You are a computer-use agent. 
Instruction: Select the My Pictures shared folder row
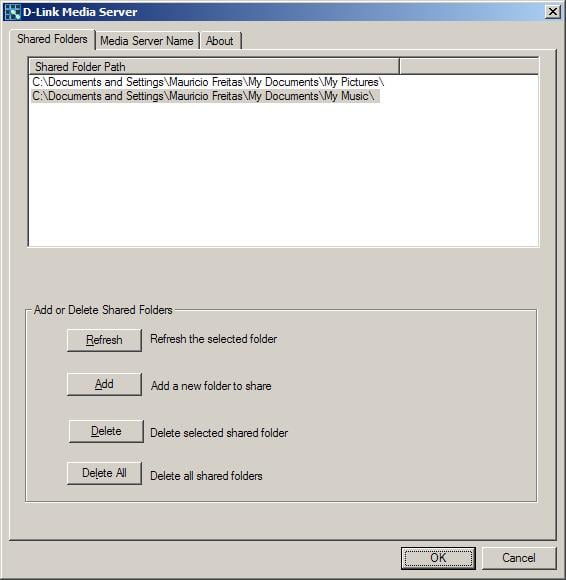click(208, 82)
